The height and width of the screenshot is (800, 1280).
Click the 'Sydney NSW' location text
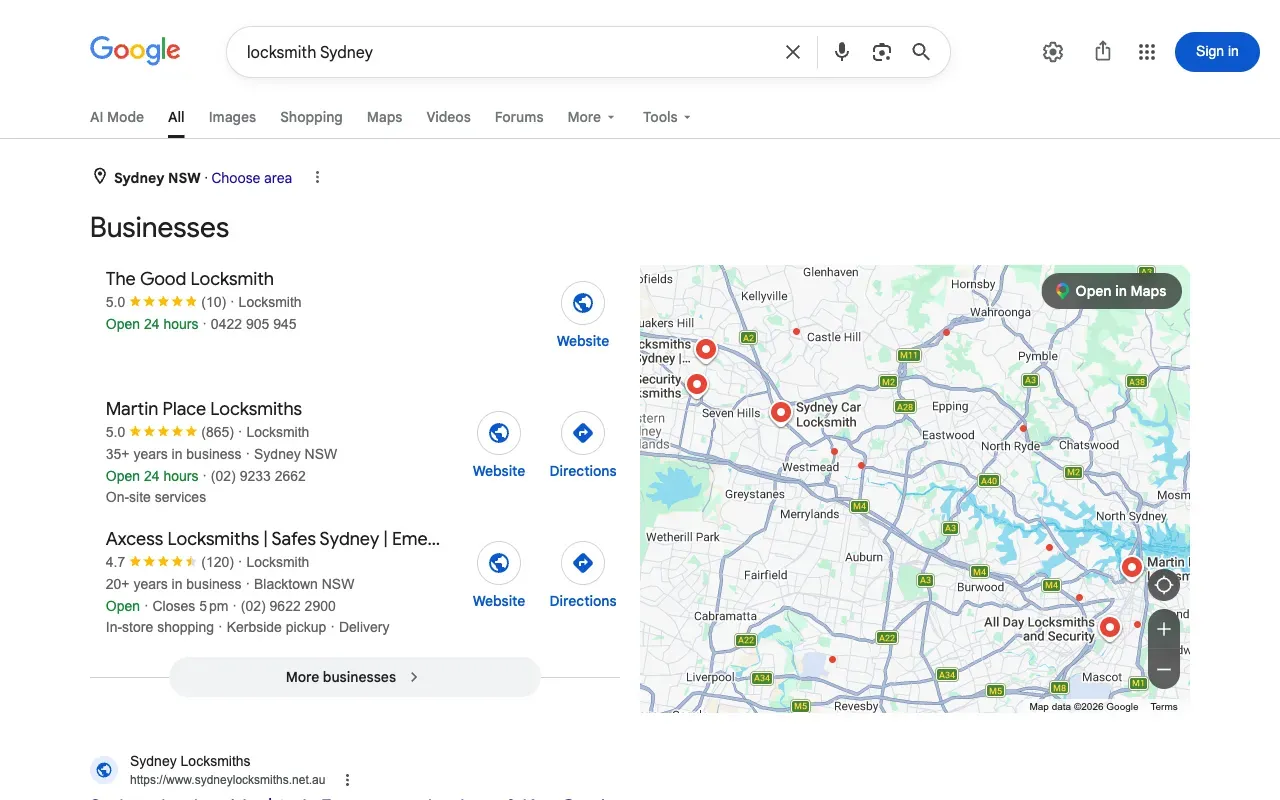coord(157,178)
